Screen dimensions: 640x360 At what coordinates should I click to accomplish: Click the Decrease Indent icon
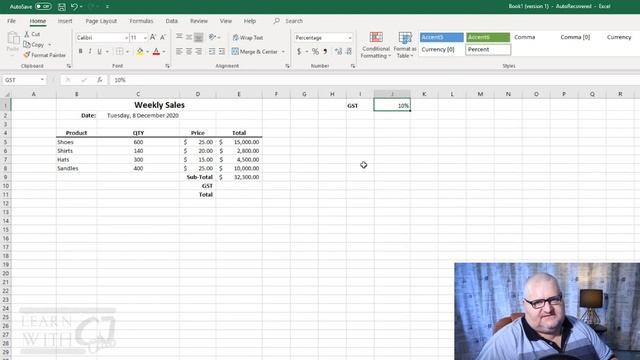click(x=212, y=51)
